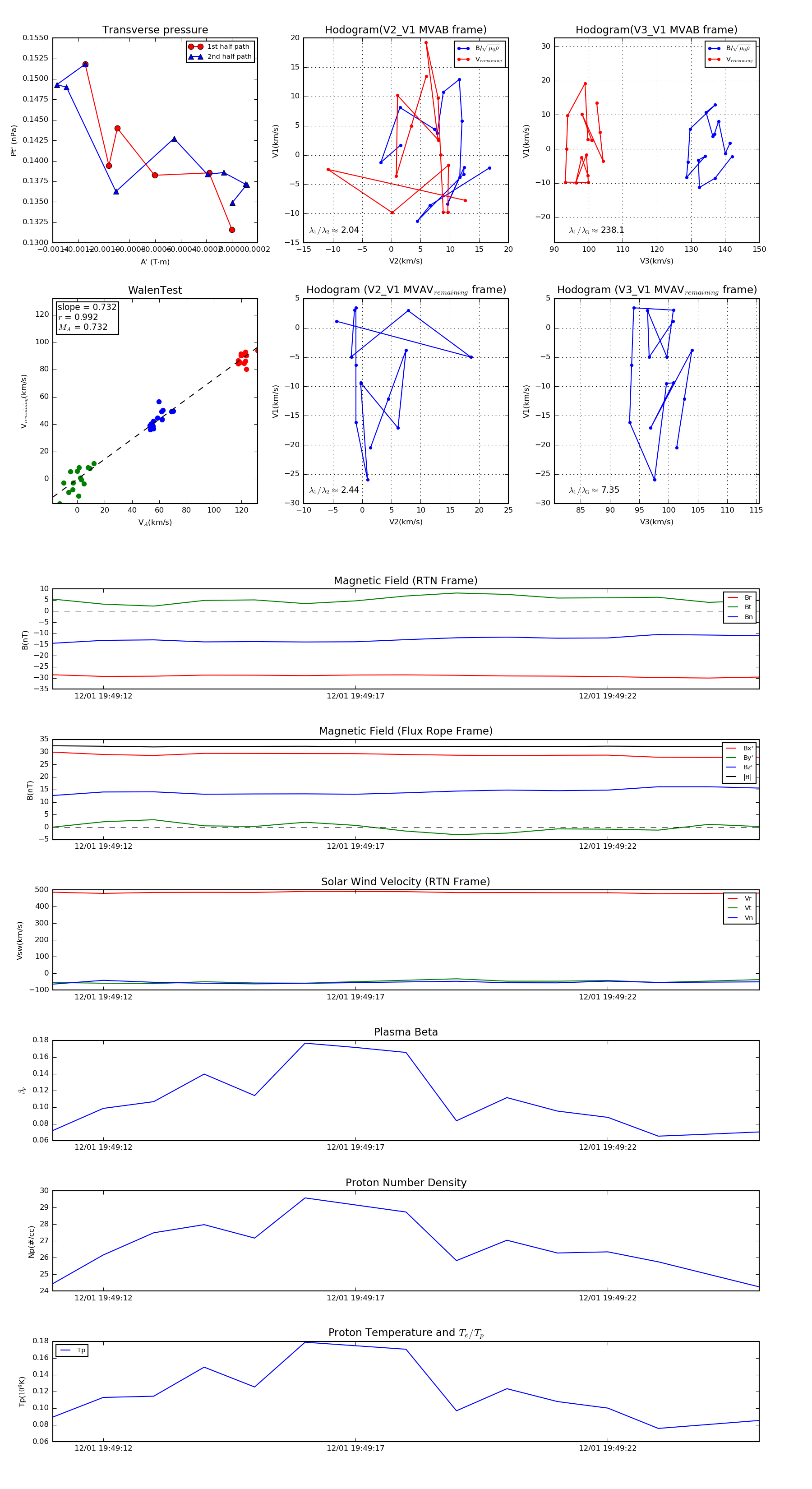Click the λ1/λ3 ≈ 238.1 annotation
This screenshot has width=812, height=1489.
point(596,230)
